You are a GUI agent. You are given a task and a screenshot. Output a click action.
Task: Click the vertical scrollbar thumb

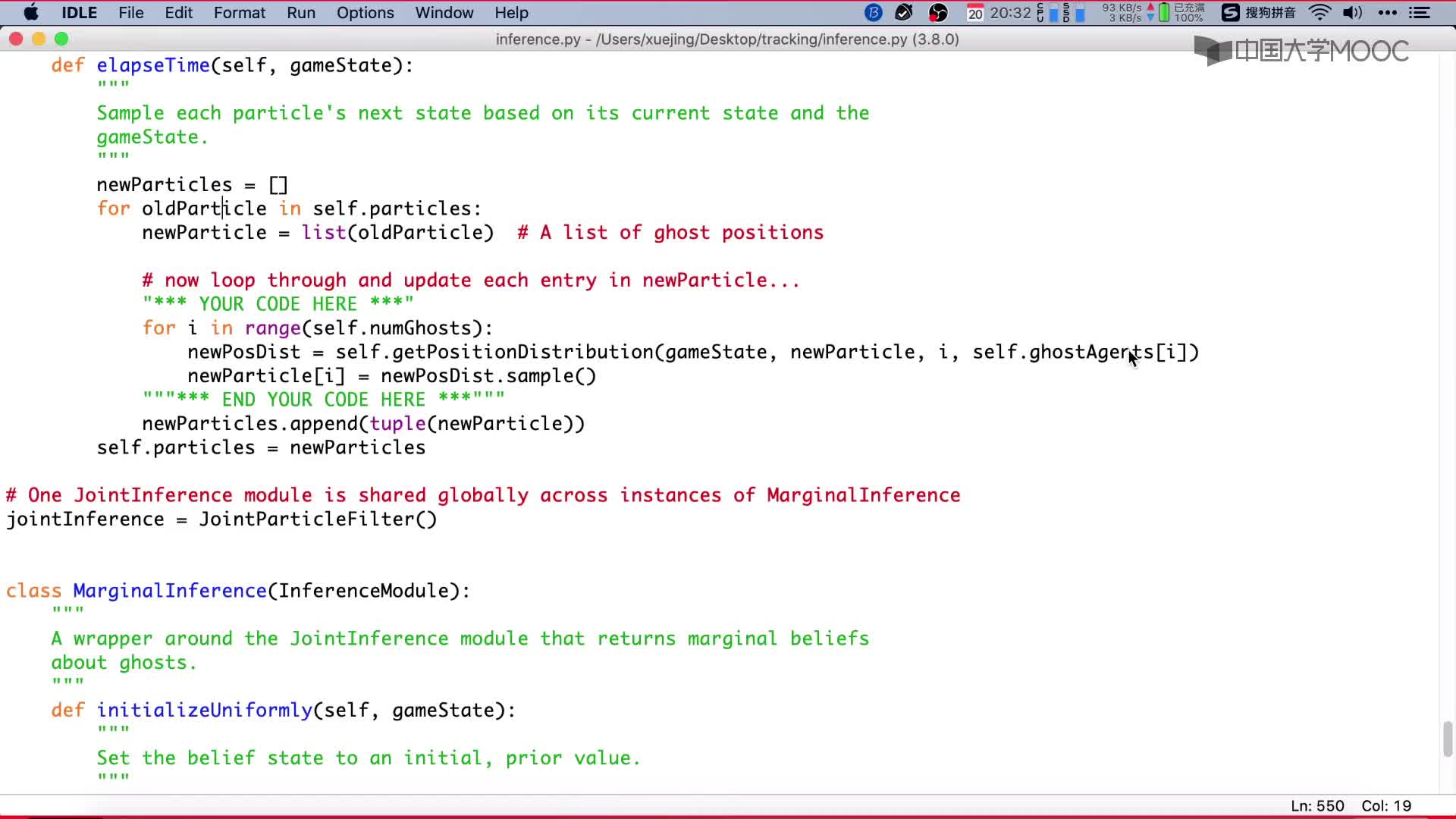tap(1448, 739)
